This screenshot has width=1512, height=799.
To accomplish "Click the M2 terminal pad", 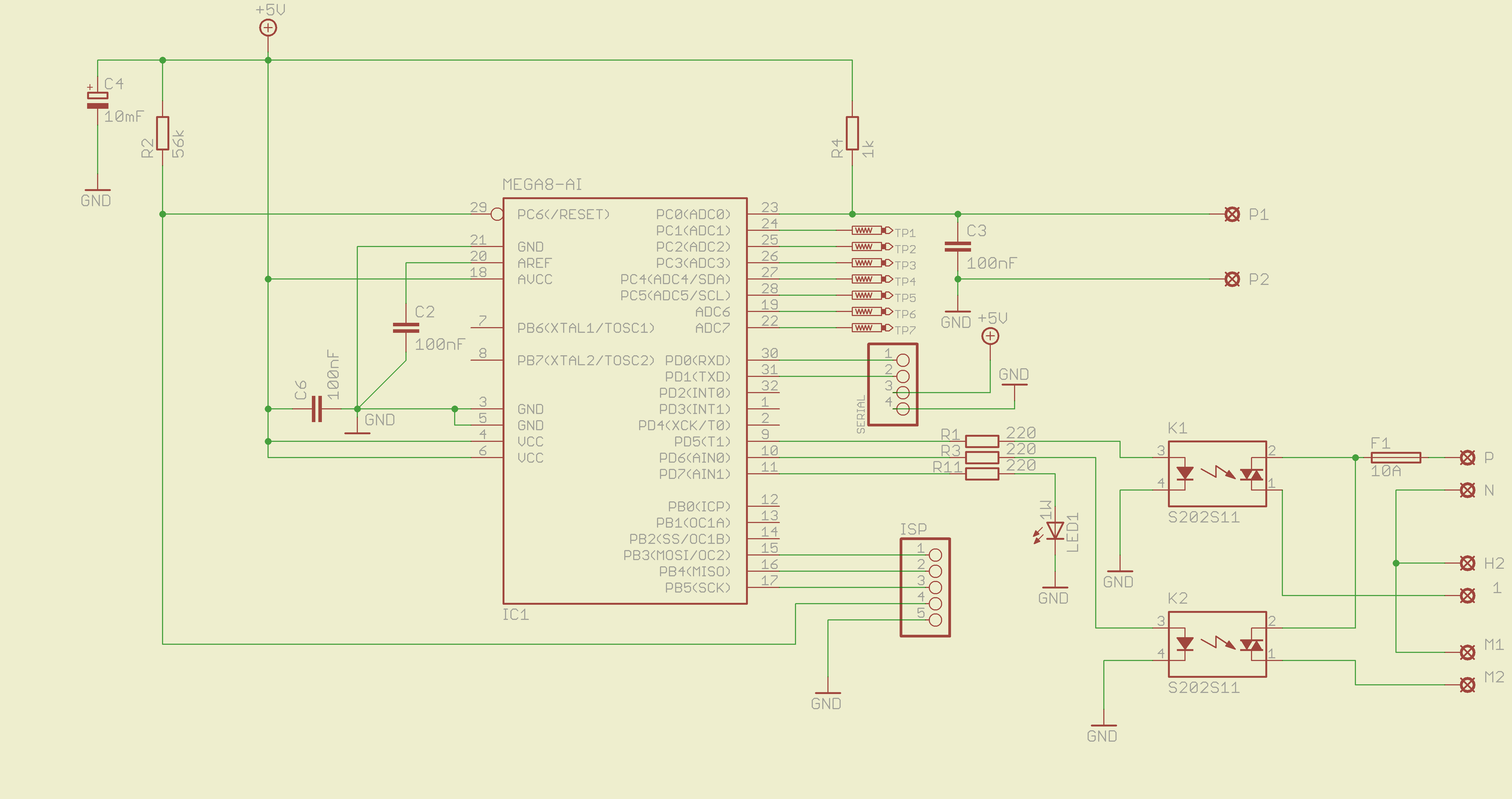I will click(x=1467, y=685).
